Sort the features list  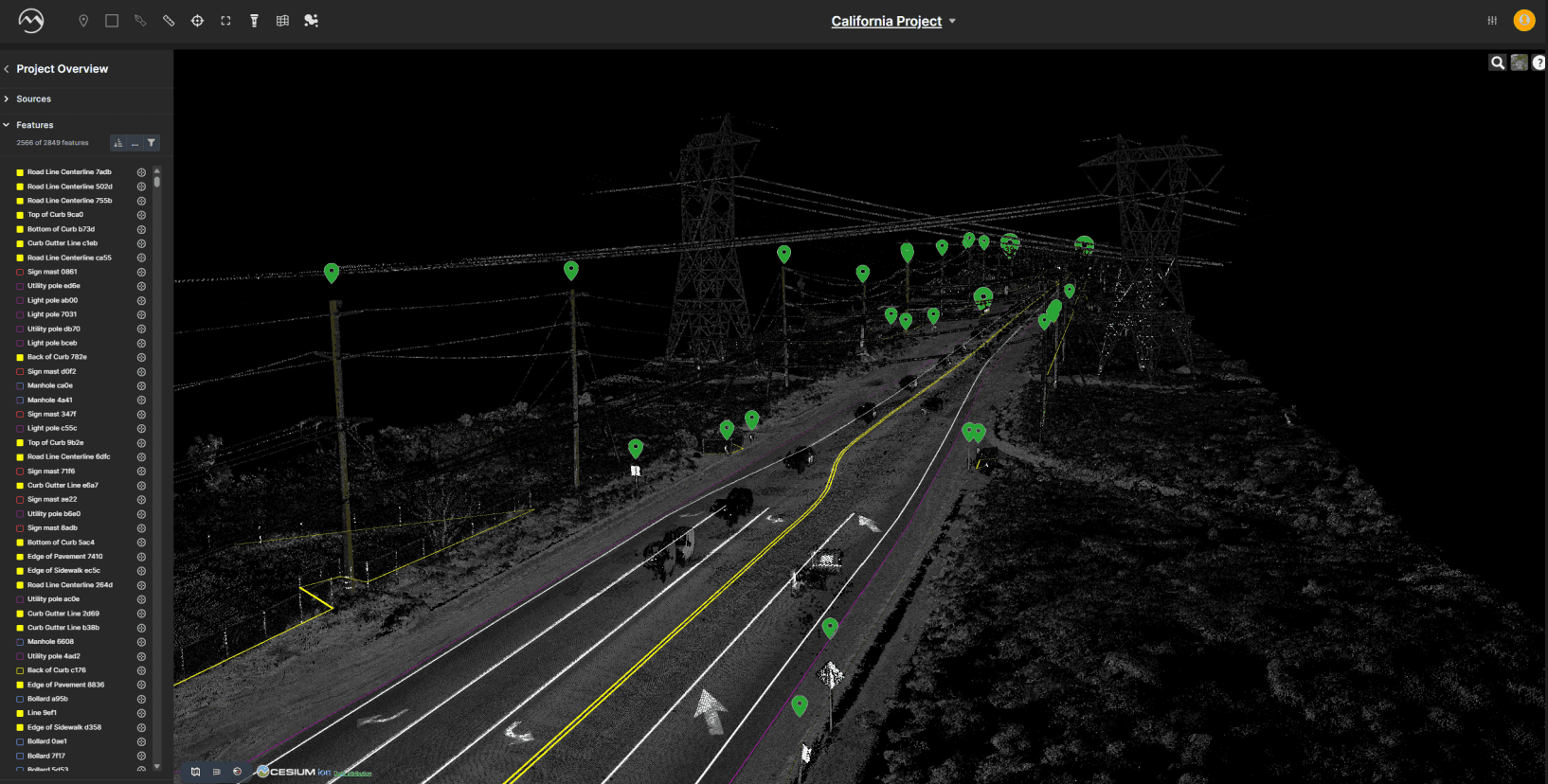coord(118,143)
